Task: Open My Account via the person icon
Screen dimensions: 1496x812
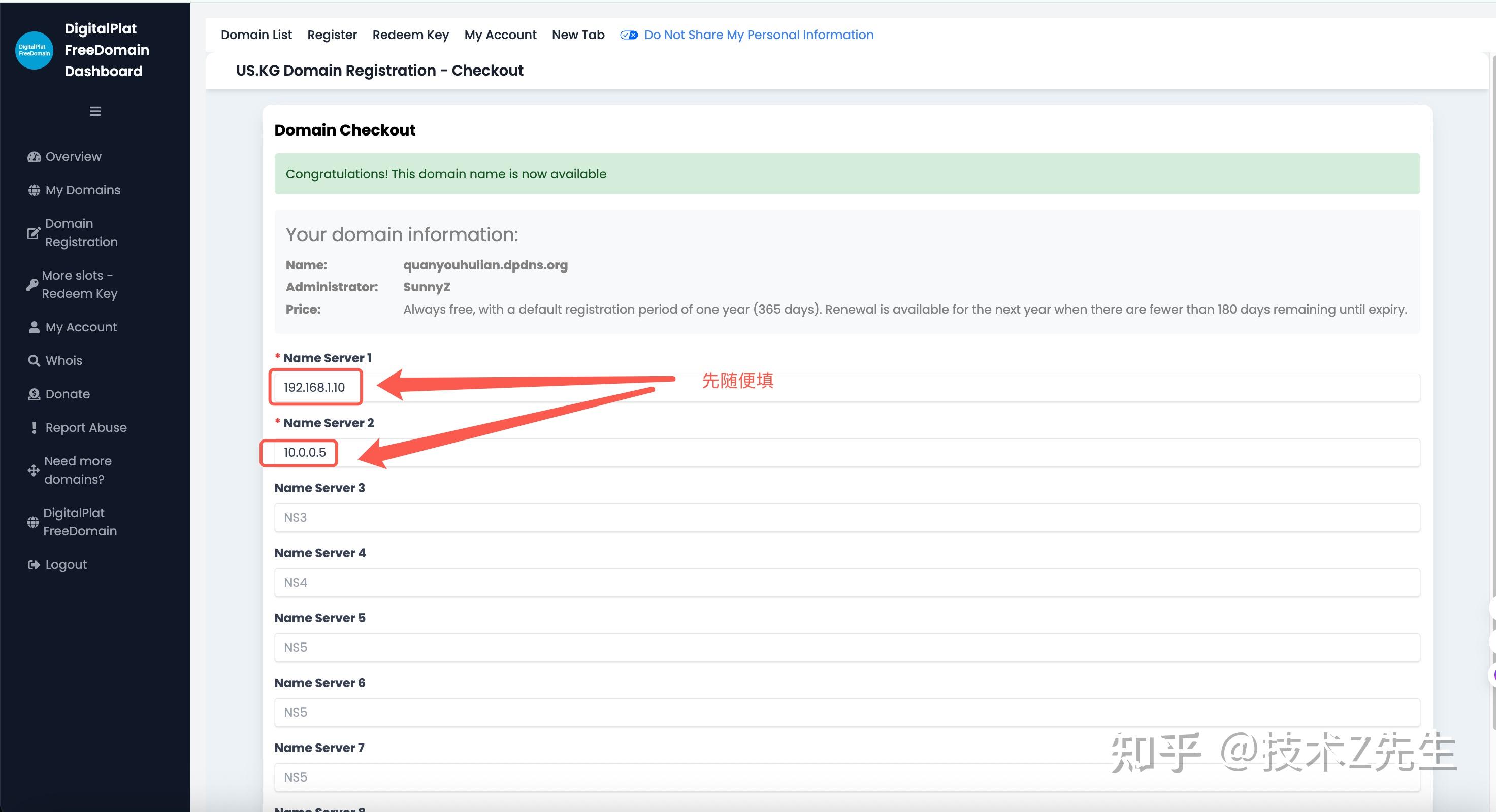Action: (x=34, y=327)
